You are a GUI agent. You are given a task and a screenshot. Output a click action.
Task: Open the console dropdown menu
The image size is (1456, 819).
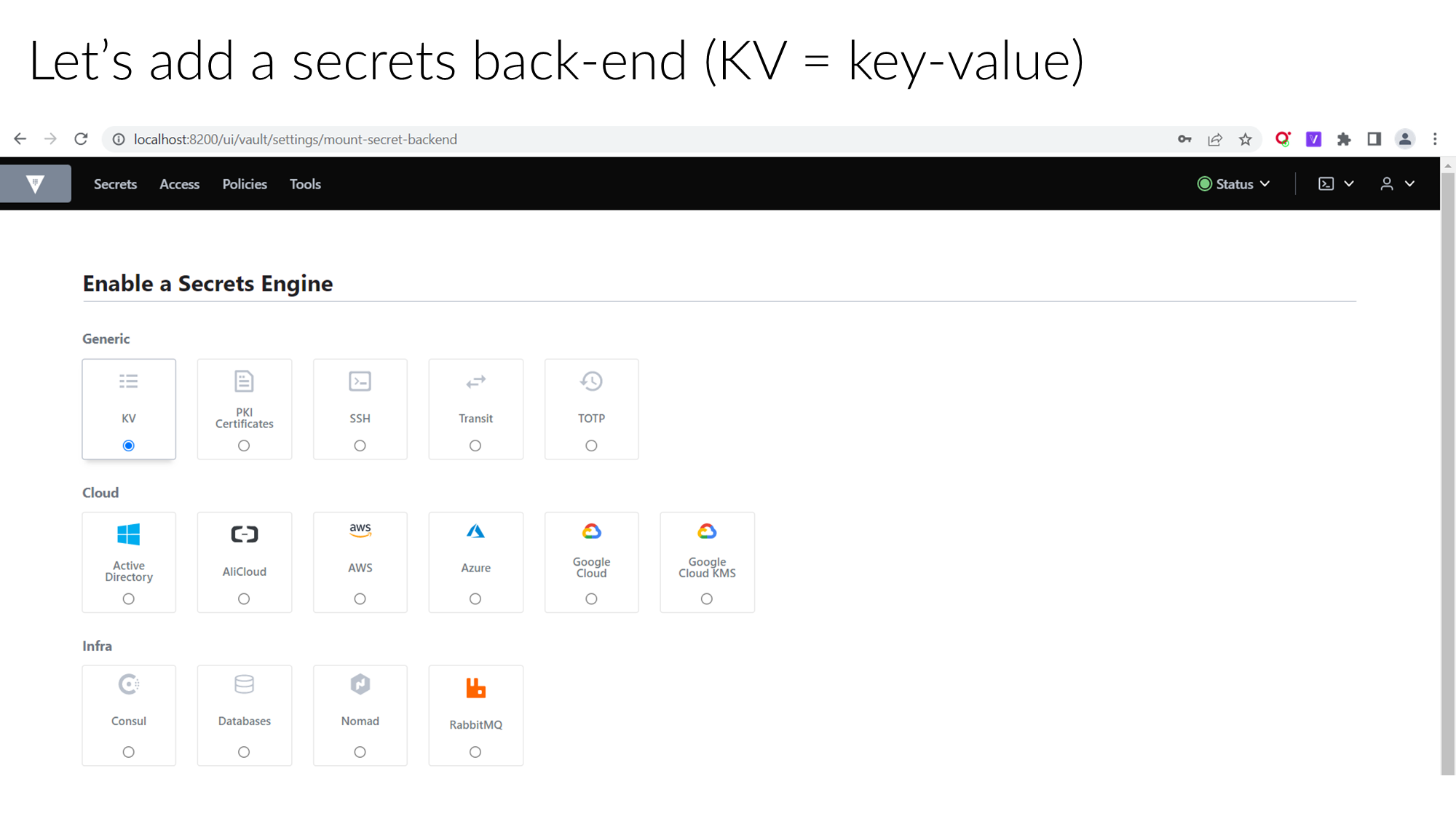(1336, 184)
